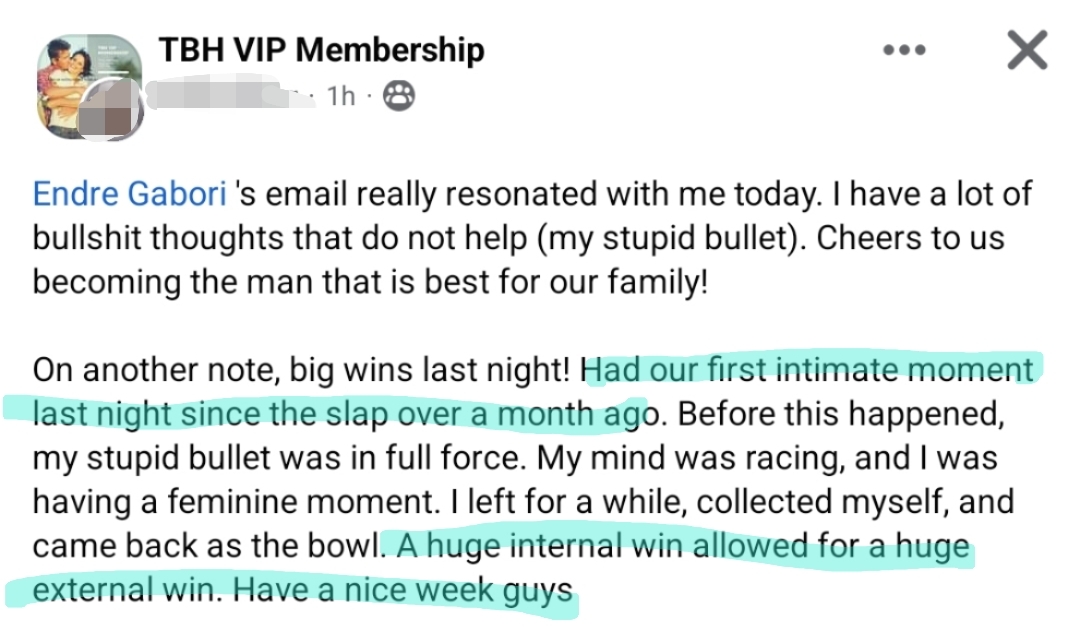The height and width of the screenshot is (641, 1080).
Task: Click the "came back as the bowl" phrase
Action: click(206, 547)
